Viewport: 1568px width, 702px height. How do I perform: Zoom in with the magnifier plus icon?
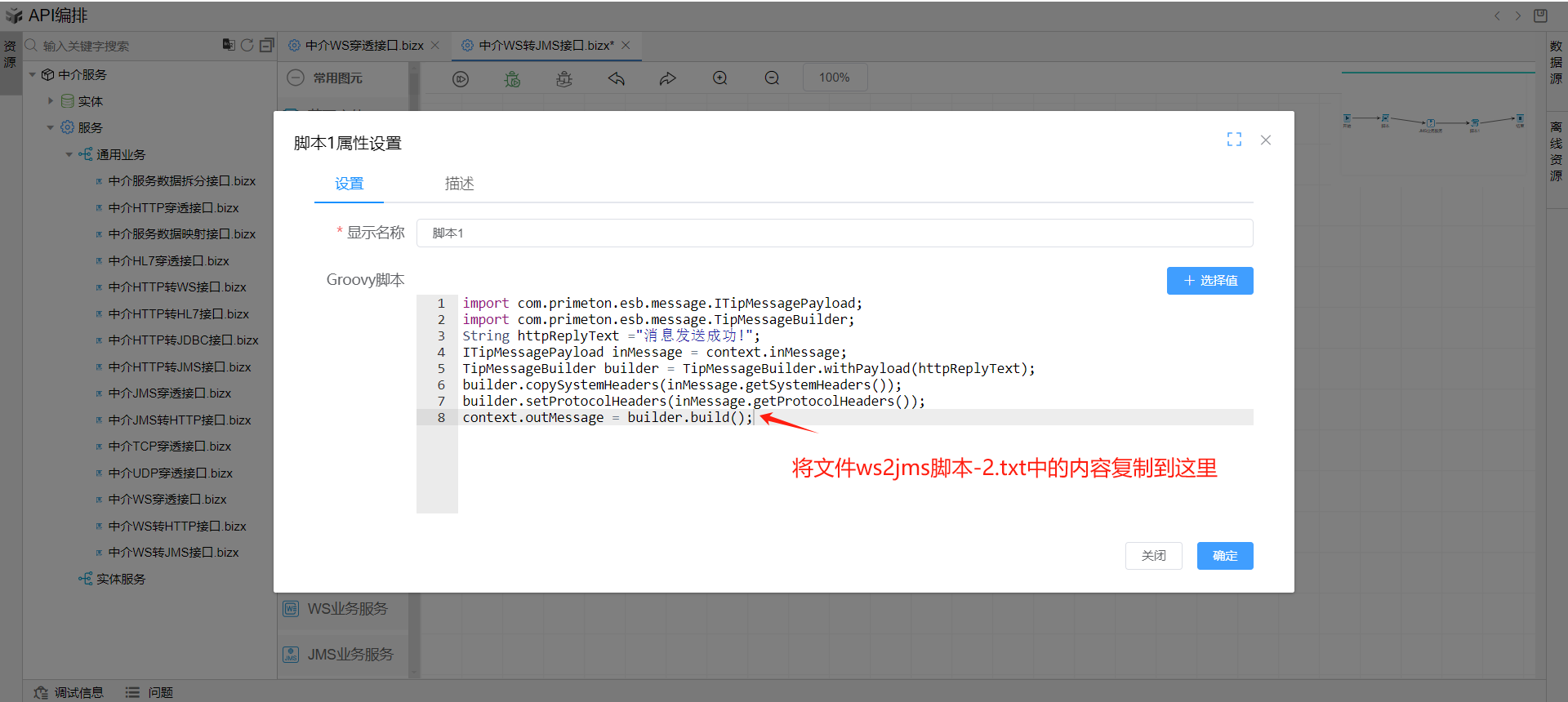[x=719, y=78]
